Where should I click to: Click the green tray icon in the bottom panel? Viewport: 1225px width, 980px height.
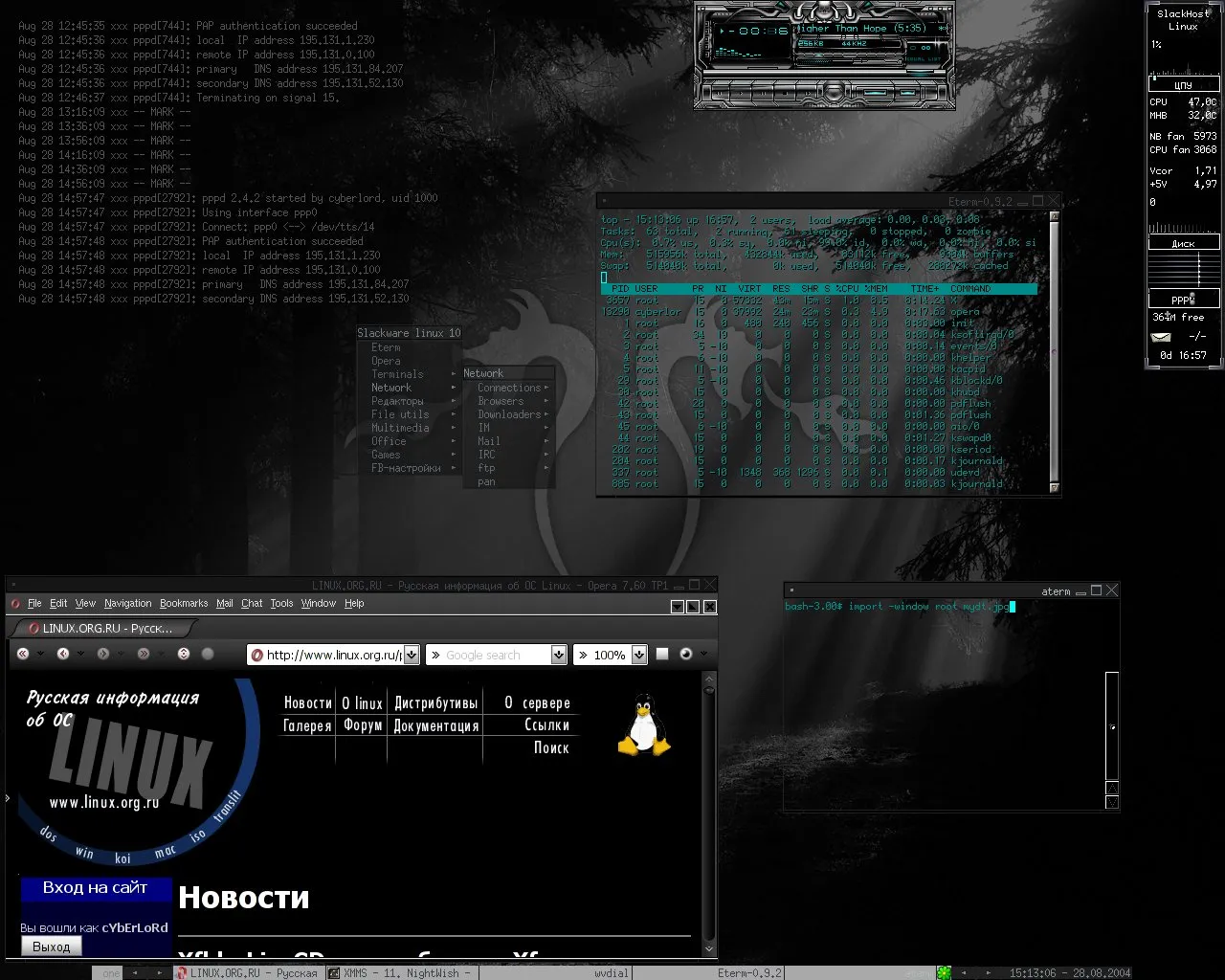coord(944,972)
